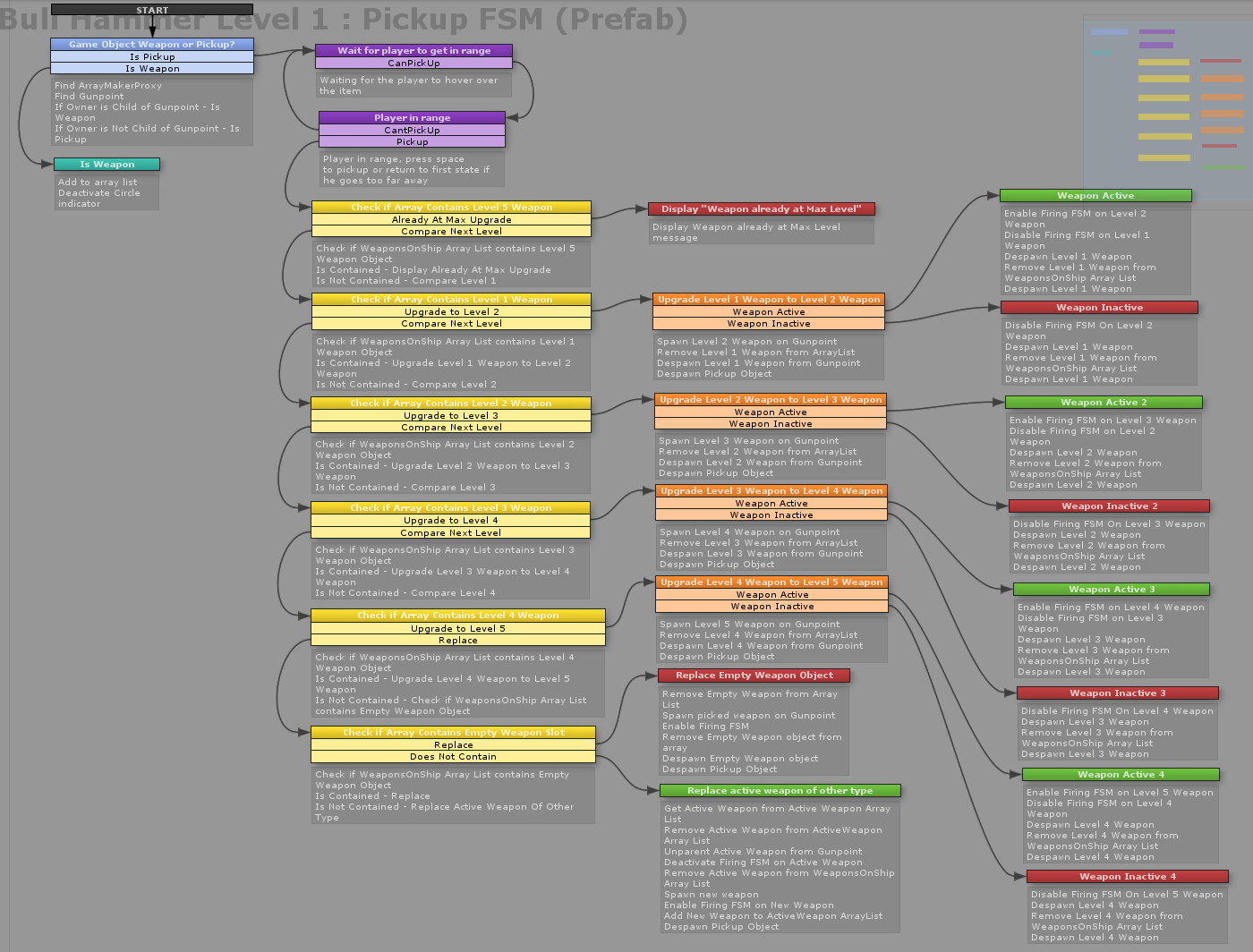1253x952 pixels.
Task: Select the 'Game Object Weapon or Pickup?' state
Action: point(152,44)
